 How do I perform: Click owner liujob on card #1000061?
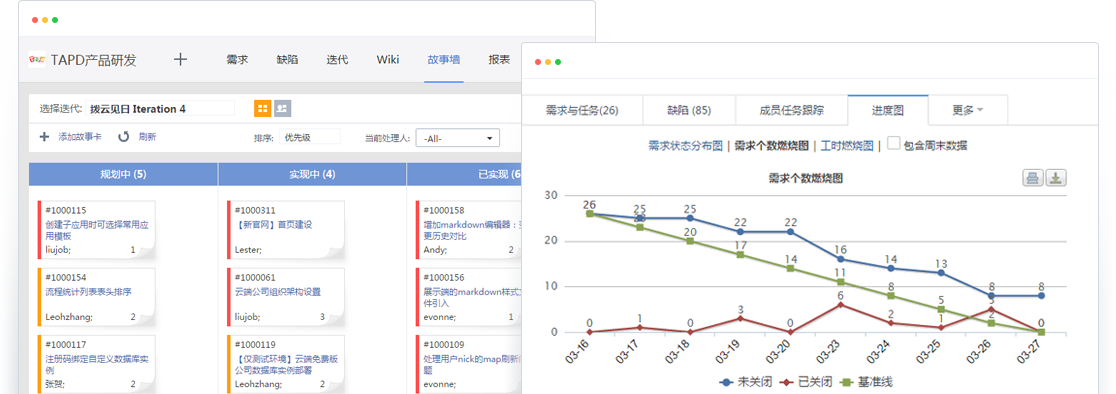pyautogui.click(x=247, y=317)
